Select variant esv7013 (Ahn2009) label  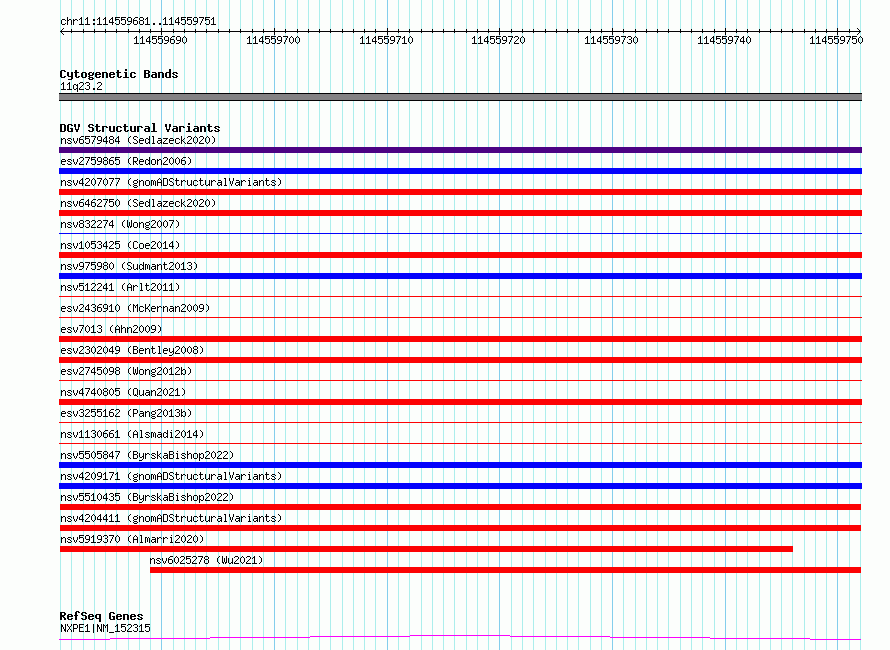click(111, 329)
